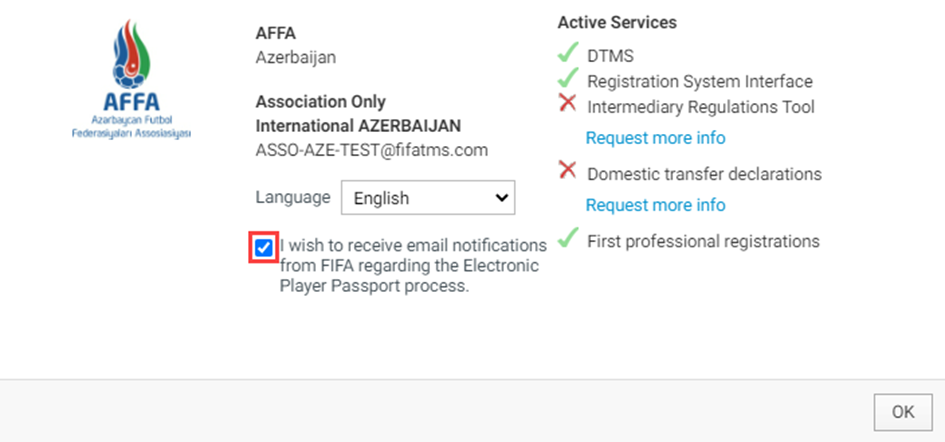The width and height of the screenshot is (945, 442).
Task: Click the Active Services heading
Action: coord(617,23)
